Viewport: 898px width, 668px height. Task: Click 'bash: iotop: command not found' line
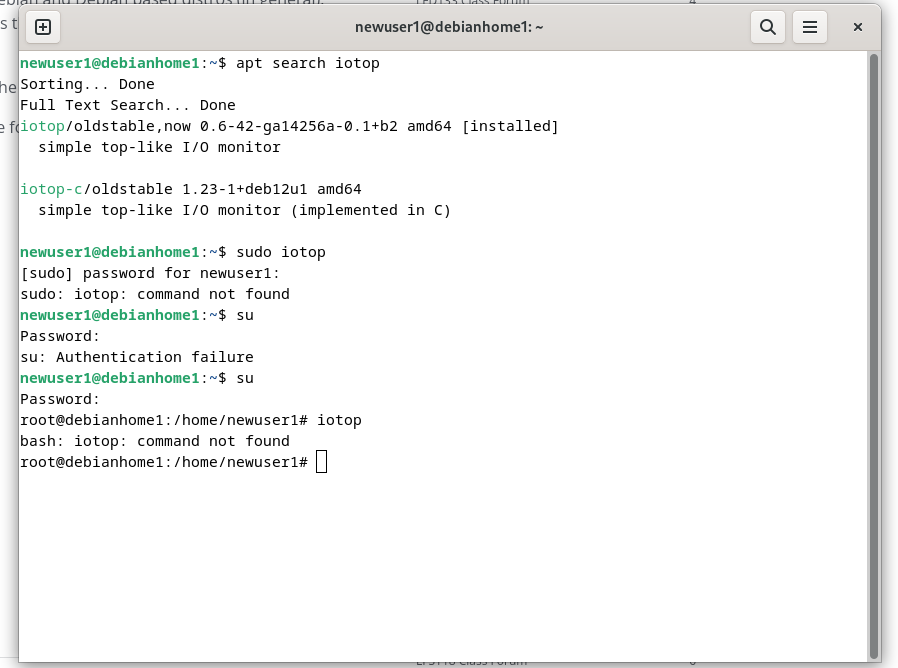[155, 441]
